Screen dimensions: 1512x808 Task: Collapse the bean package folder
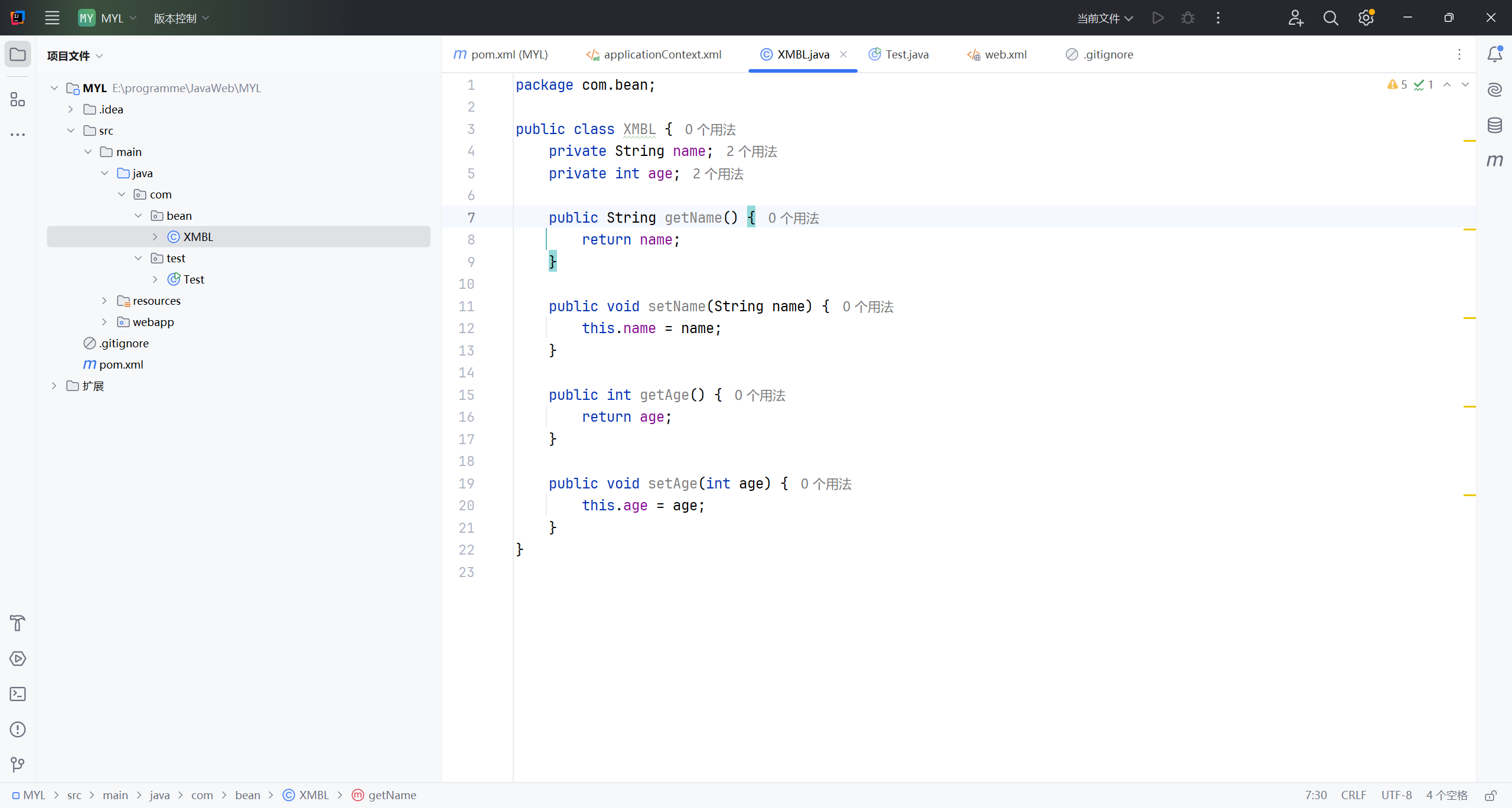pos(138,216)
